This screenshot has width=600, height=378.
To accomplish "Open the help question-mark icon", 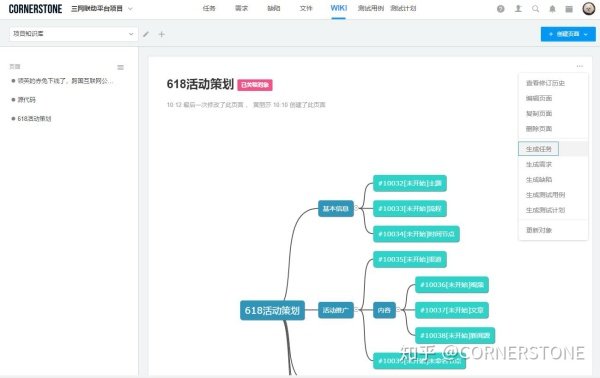I will (500, 9).
